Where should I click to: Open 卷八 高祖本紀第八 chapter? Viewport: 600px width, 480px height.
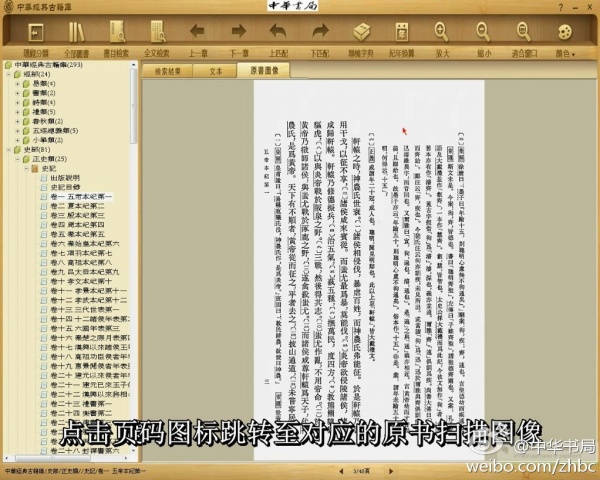pos(81,263)
